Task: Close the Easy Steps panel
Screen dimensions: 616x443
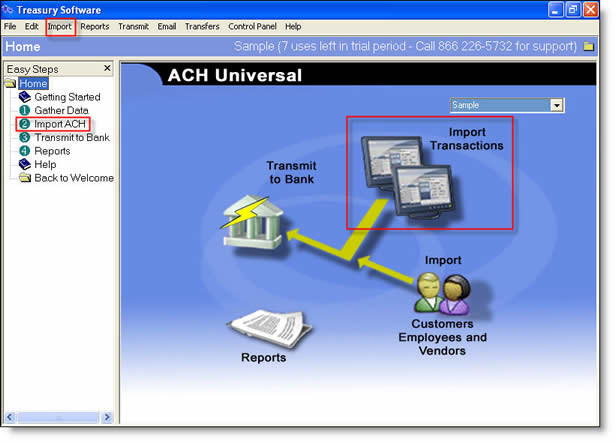Action: pyautogui.click(x=107, y=68)
